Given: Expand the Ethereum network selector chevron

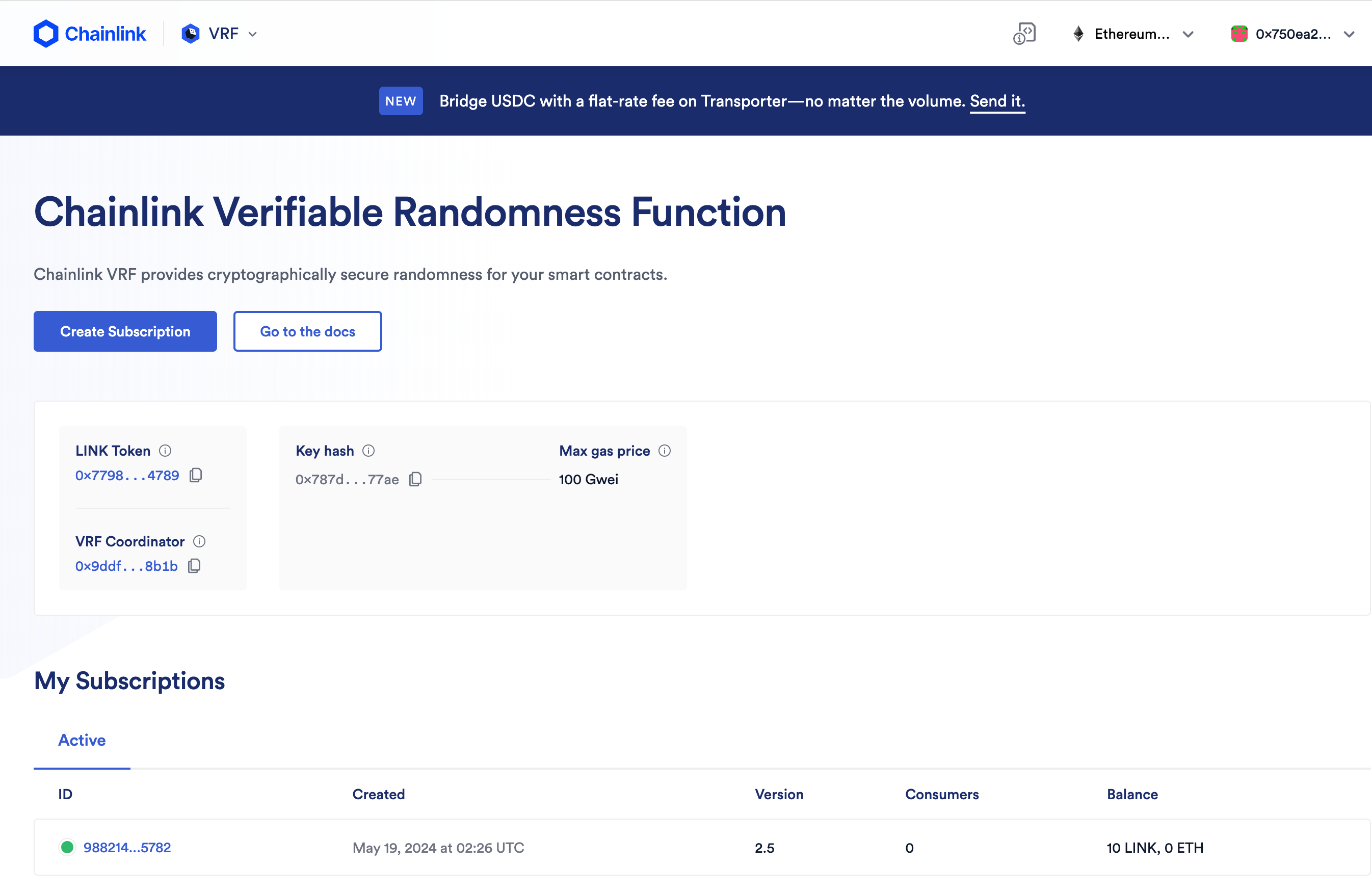Looking at the screenshot, I should tap(1188, 34).
